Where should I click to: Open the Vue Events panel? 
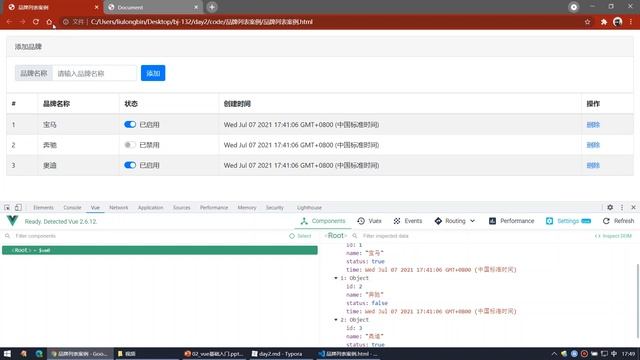(x=407, y=221)
